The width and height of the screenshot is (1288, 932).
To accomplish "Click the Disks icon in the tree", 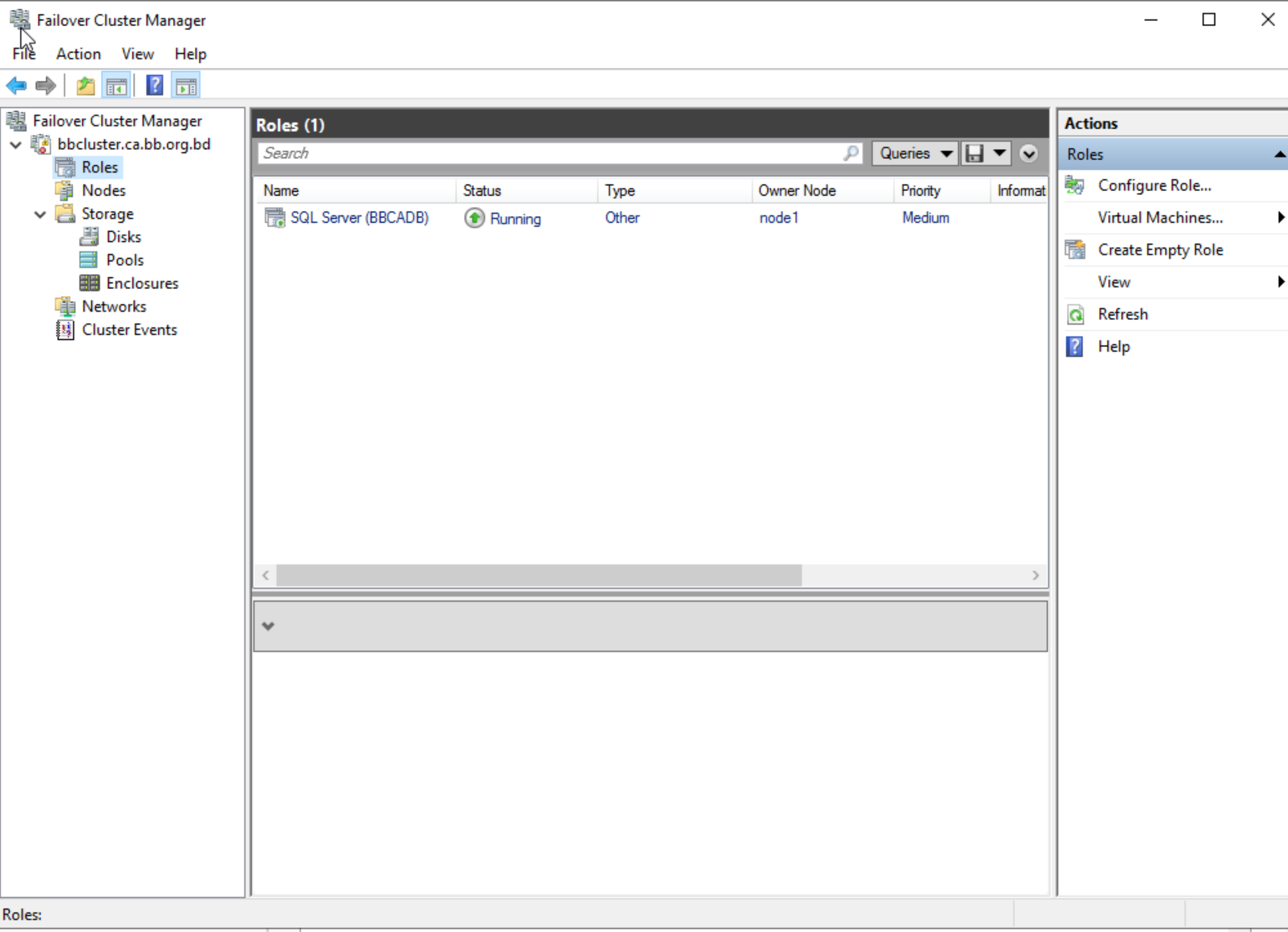I will (x=89, y=237).
